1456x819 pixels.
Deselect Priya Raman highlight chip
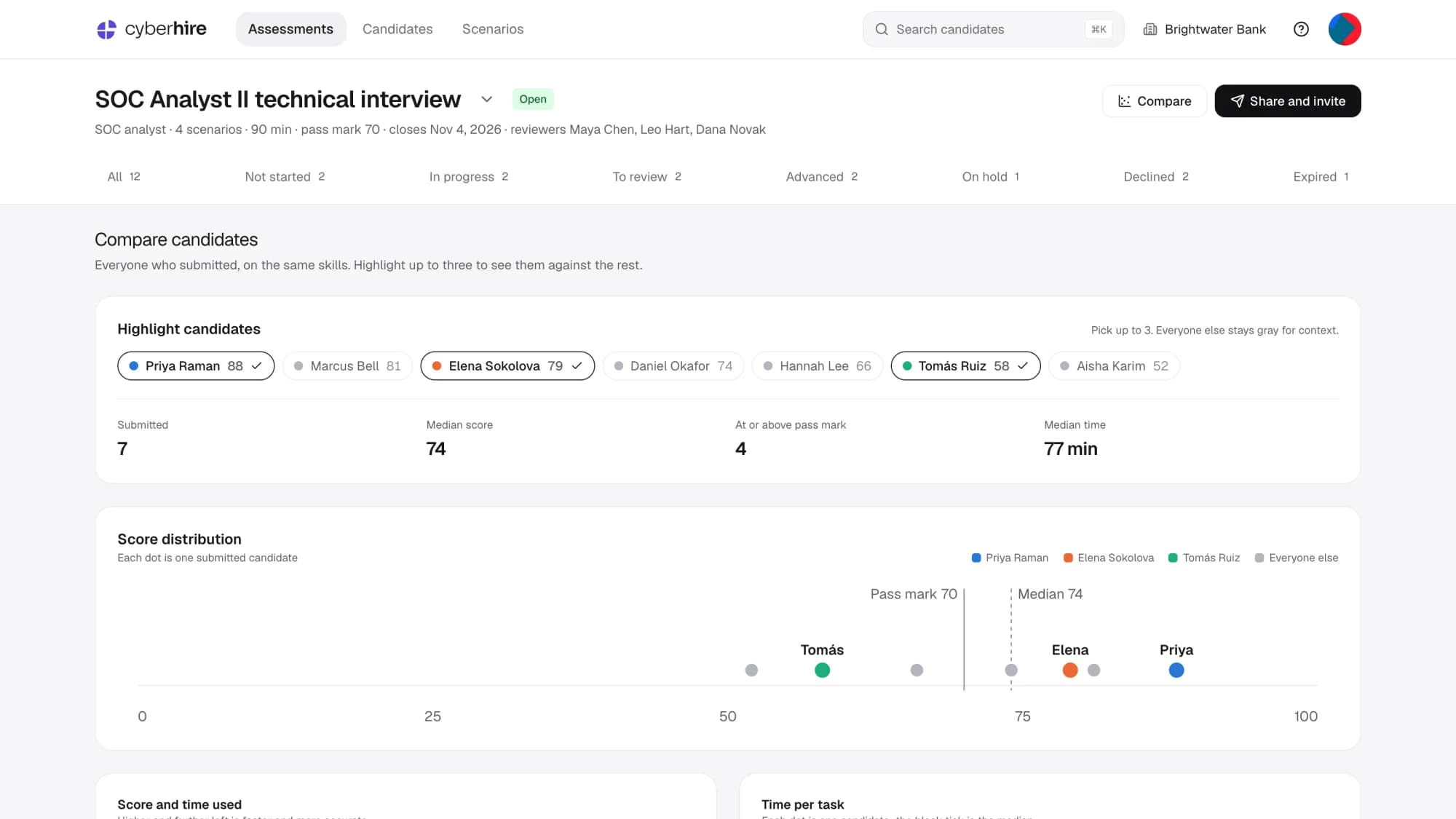click(196, 366)
